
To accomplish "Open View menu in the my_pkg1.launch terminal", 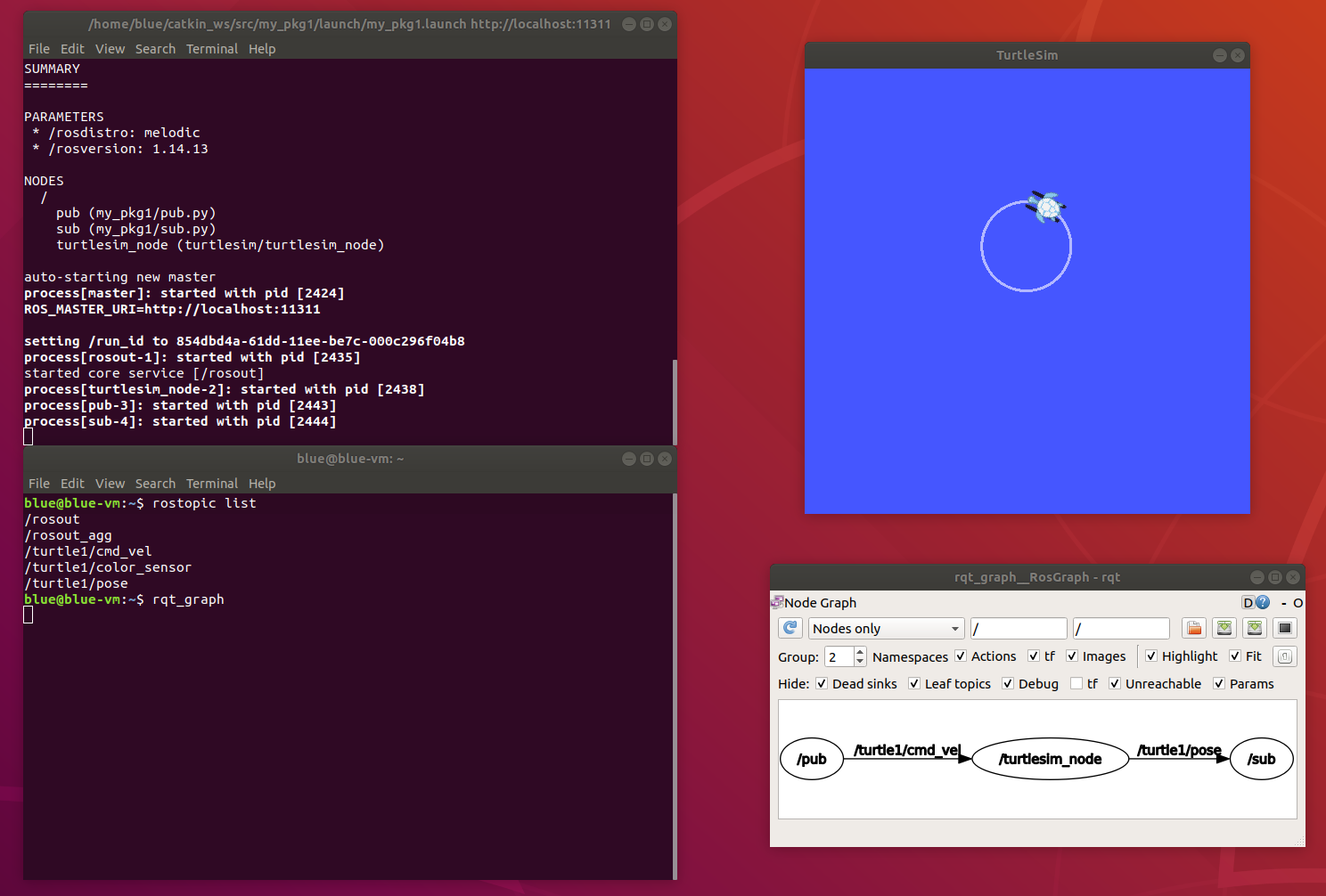I will point(110,49).
